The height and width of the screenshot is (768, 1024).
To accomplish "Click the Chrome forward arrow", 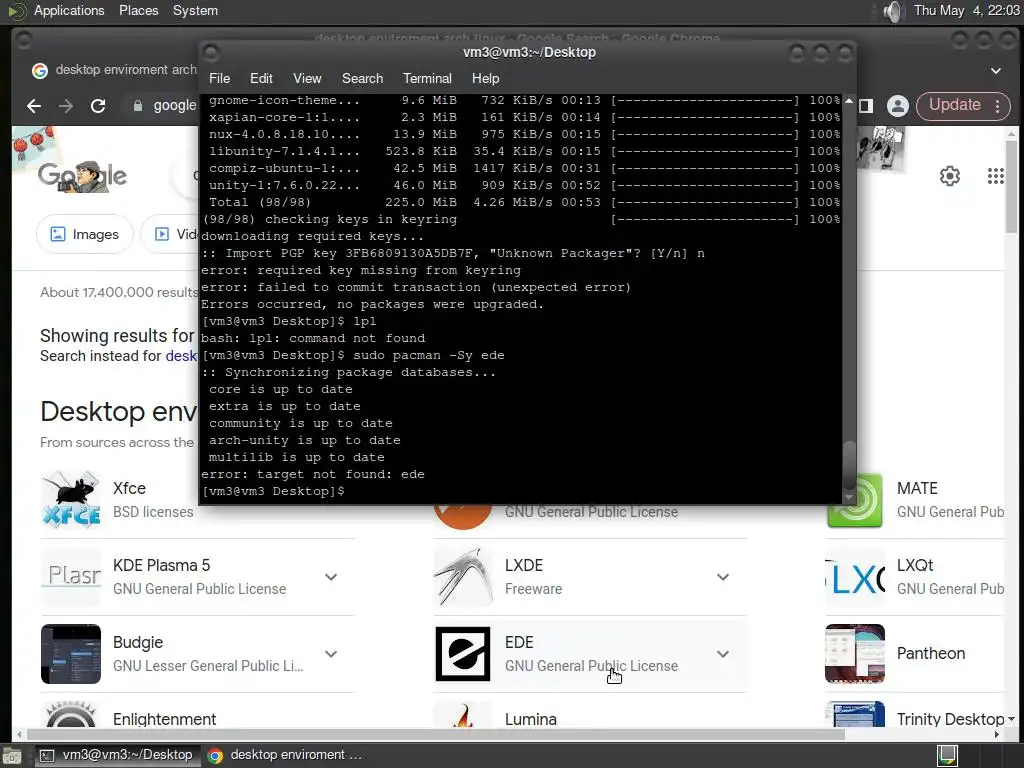I will [x=66, y=106].
